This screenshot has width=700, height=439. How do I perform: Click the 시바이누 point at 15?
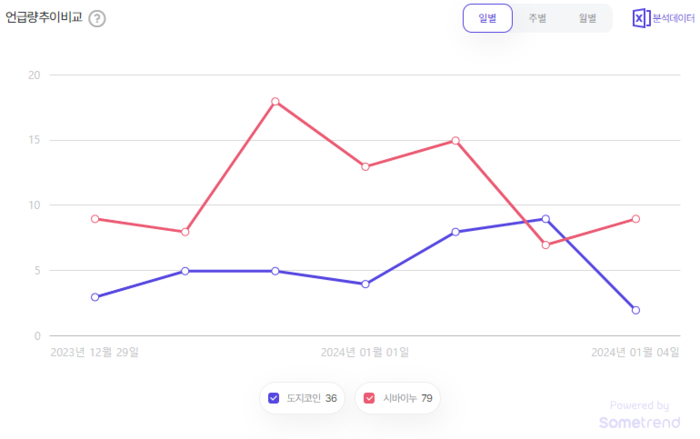point(455,141)
